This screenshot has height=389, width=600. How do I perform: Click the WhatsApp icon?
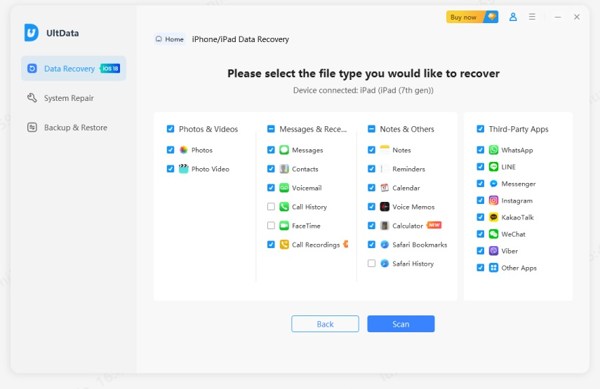pos(494,150)
